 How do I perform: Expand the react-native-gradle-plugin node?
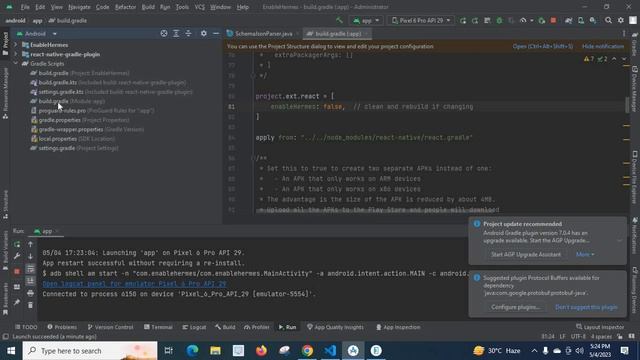[16, 54]
